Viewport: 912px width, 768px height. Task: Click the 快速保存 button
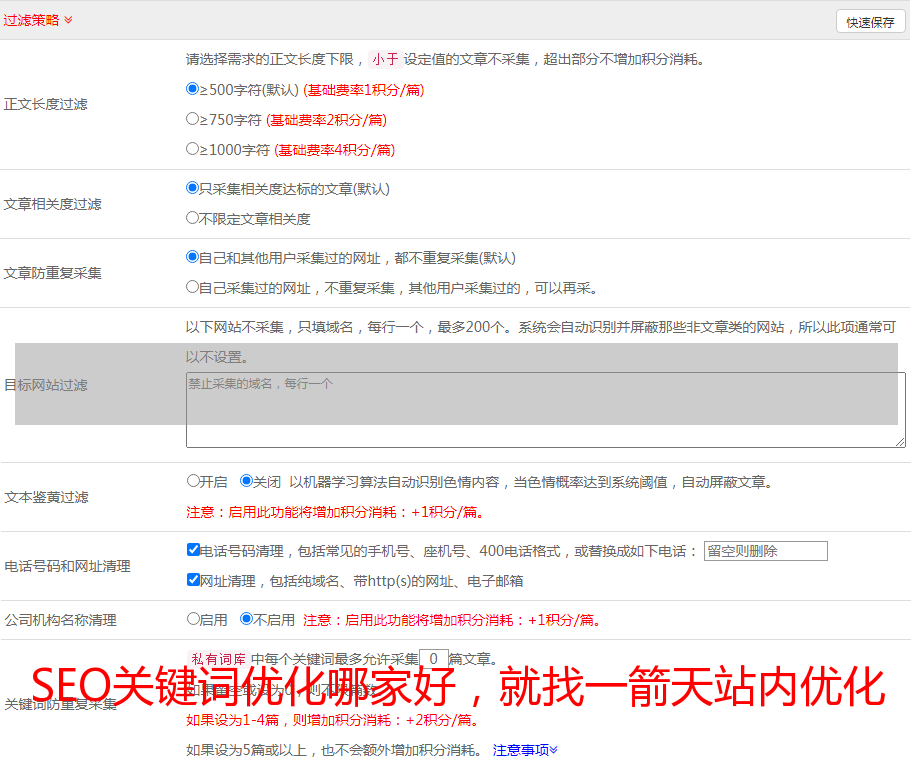pyautogui.click(x=870, y=22)
